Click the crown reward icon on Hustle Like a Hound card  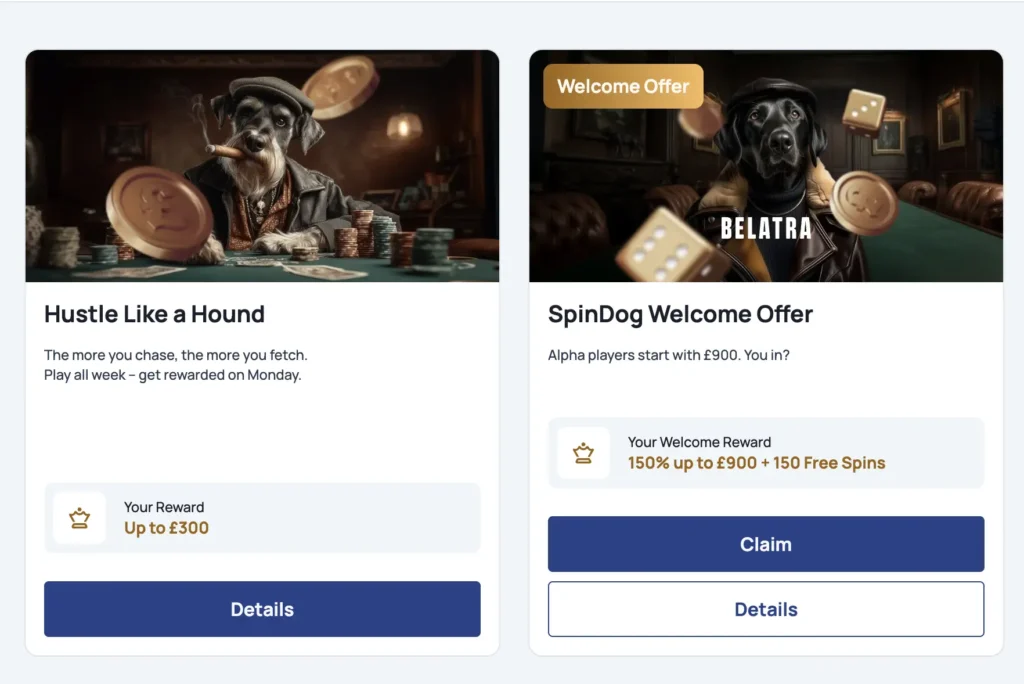[x=80, y=517]
